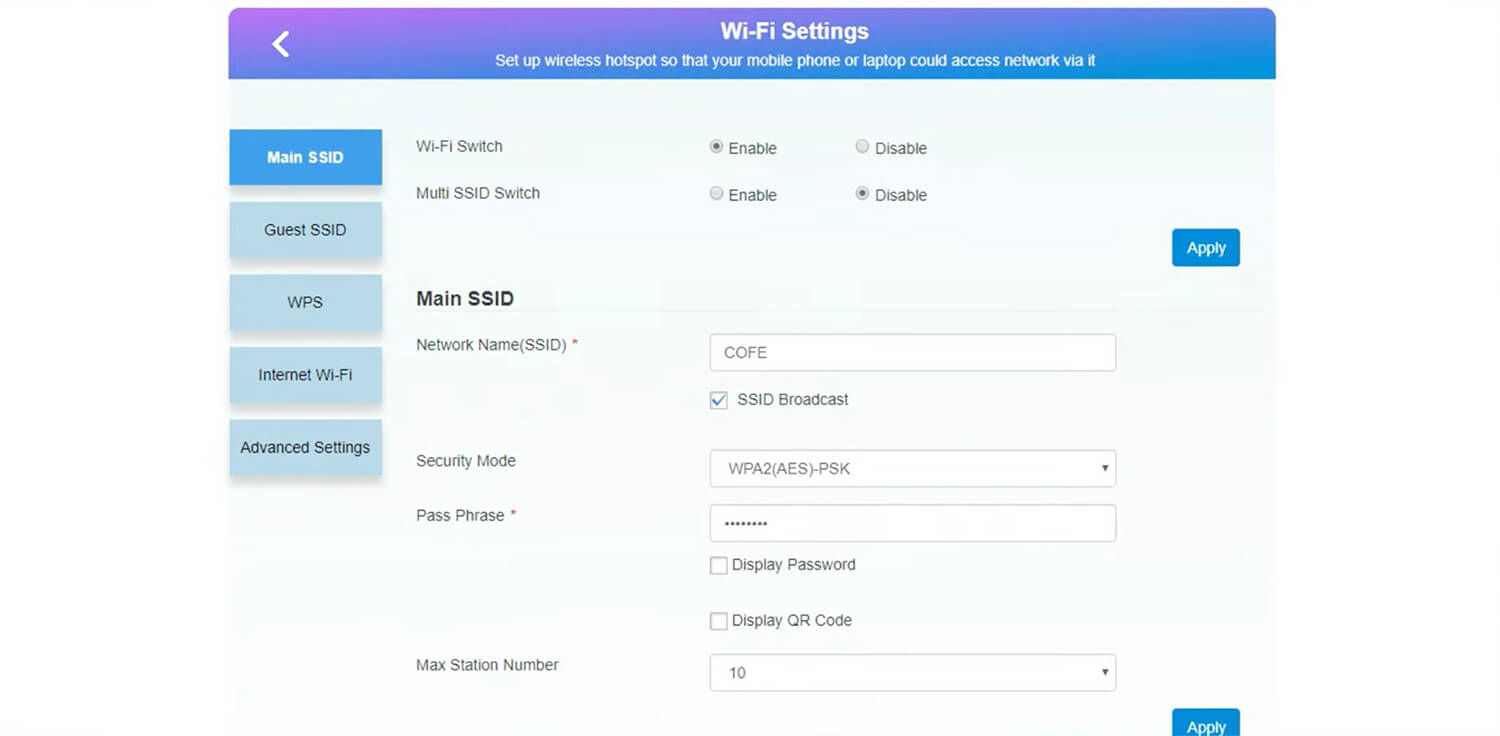
Task: Toggle the SSID Broadcast checkbox
Action: coord(718,400)
